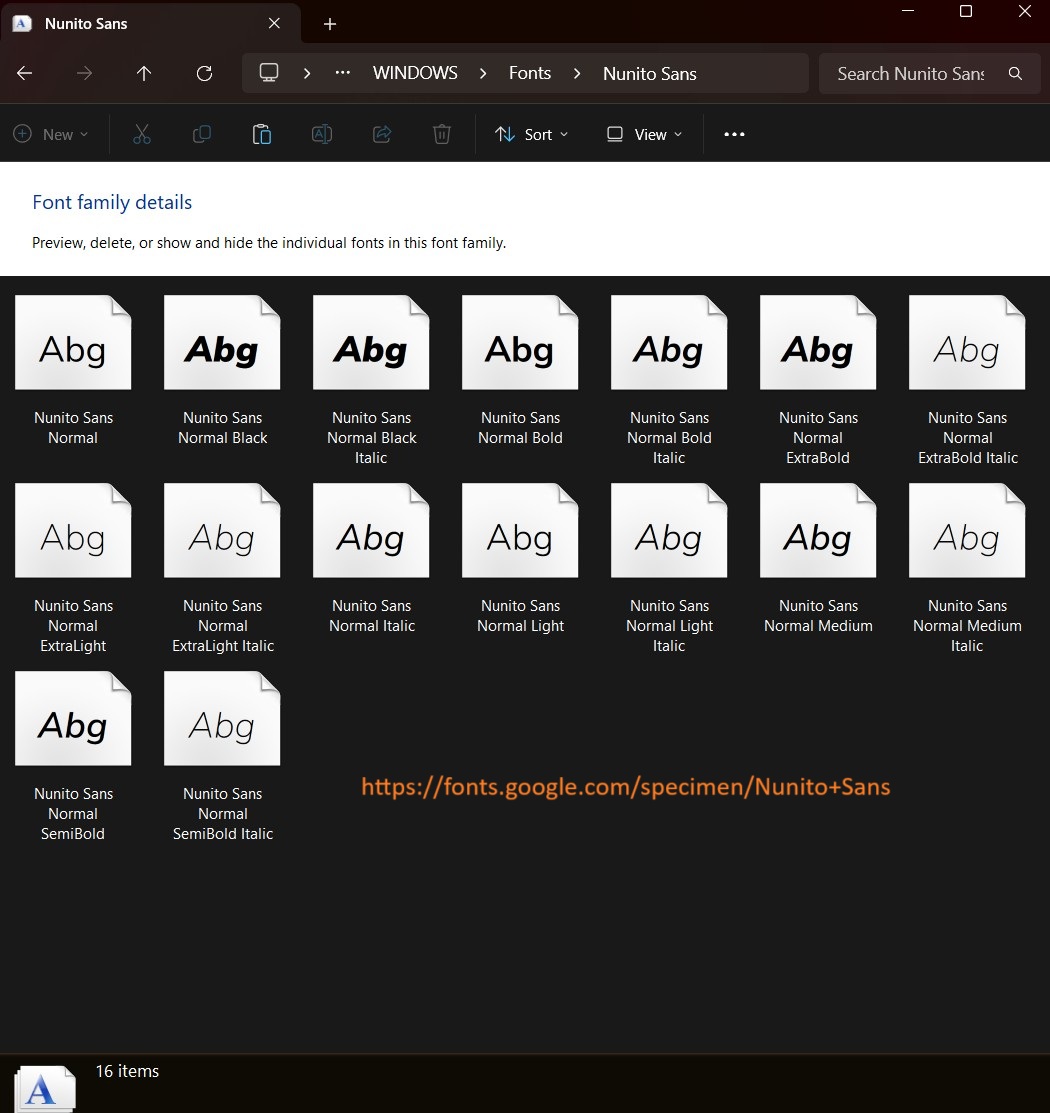The image size is (1050, 1113).
Task: Click the This PC icon in the address bar
Action: pos(268,72)
